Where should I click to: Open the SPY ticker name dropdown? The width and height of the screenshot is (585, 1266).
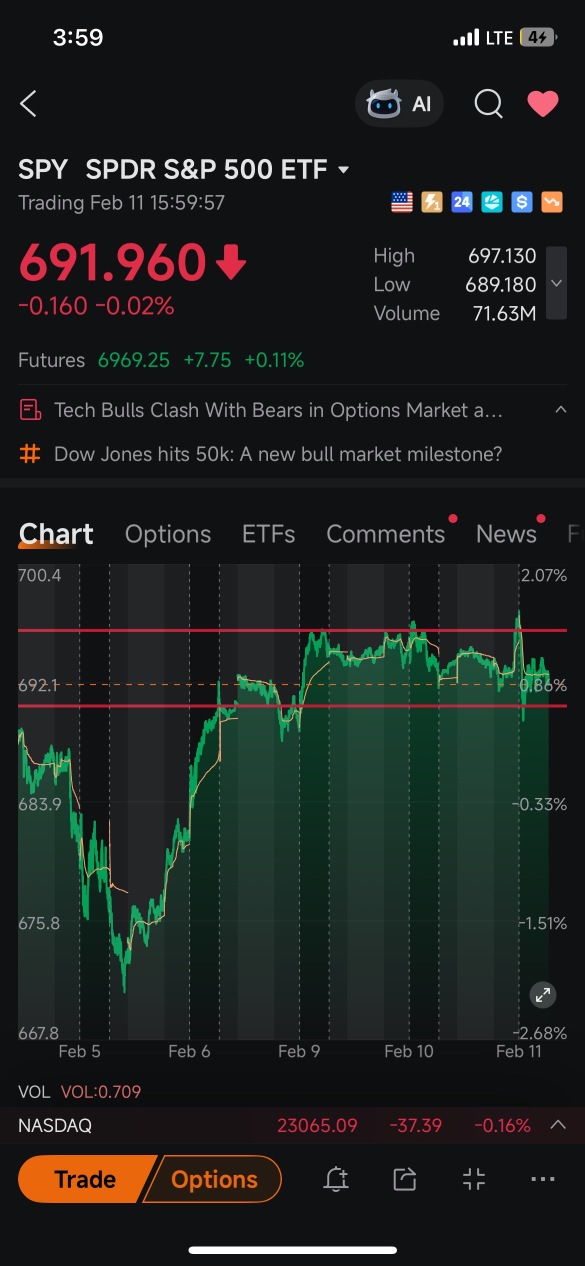click(x=344, y=170)
